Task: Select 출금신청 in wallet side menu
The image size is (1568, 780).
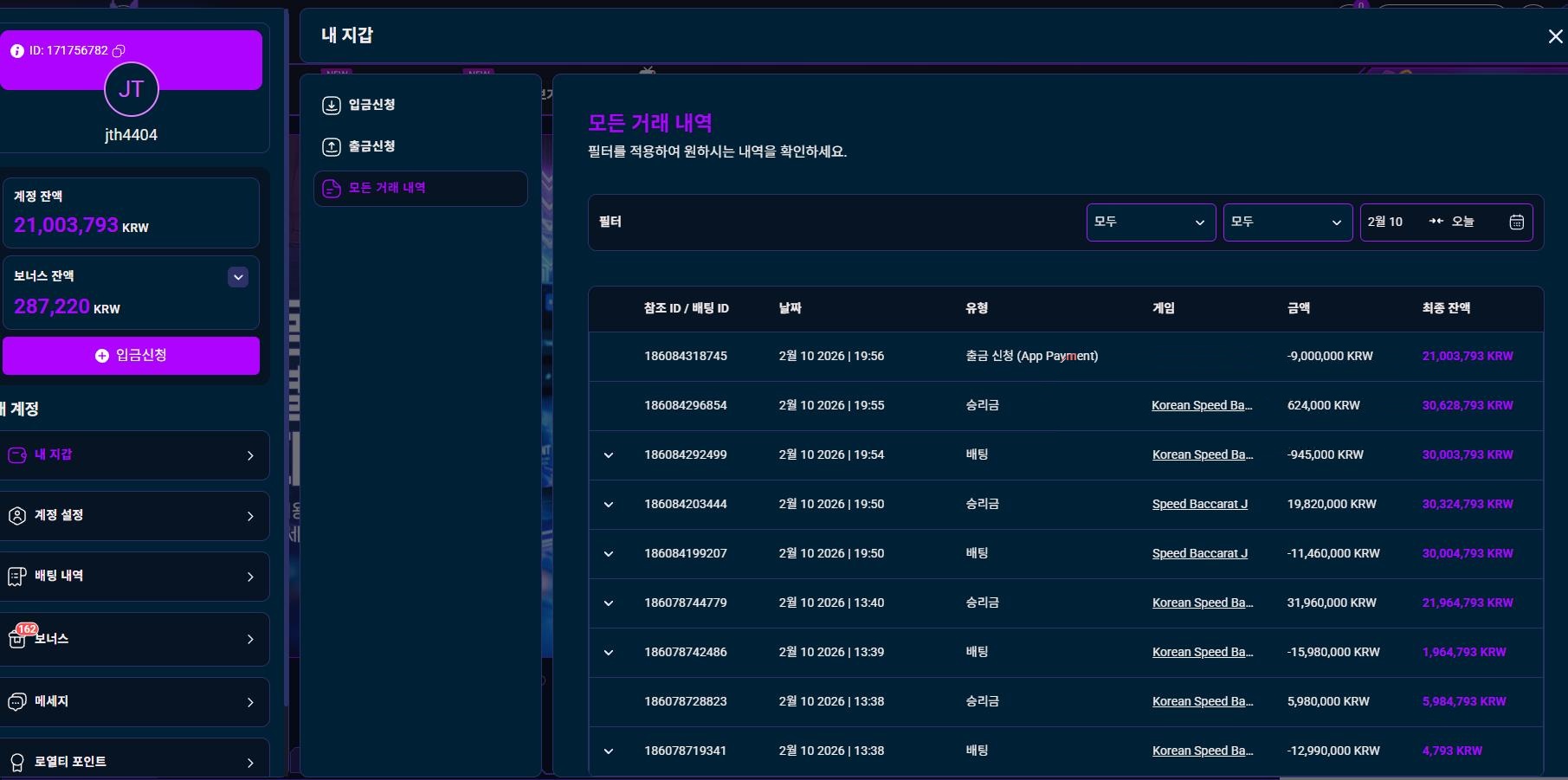Action: tap(372, 146)
